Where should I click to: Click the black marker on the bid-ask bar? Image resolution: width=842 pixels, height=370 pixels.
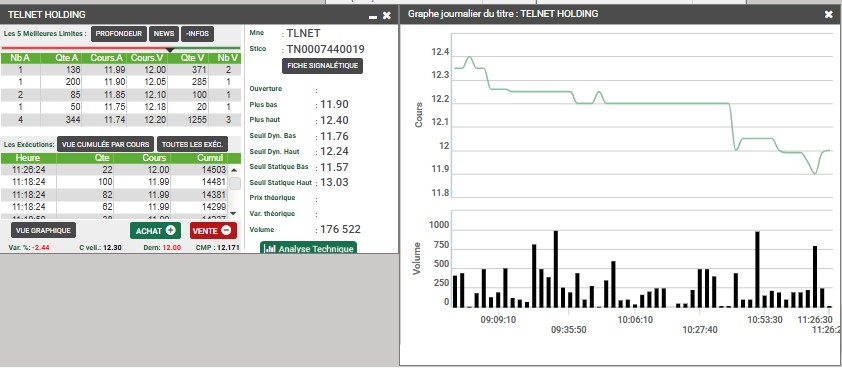tap(170, 50)
